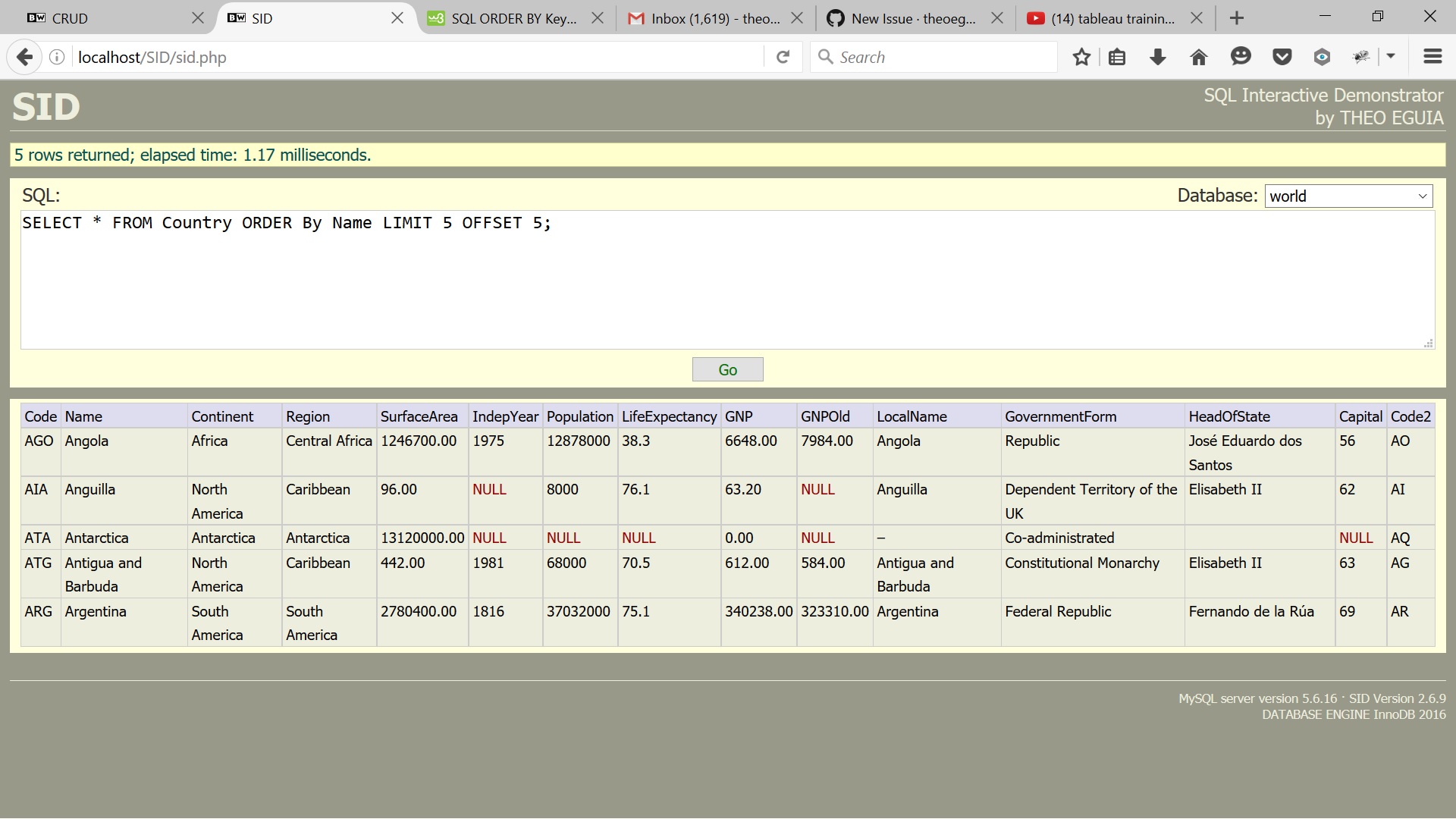Screen dimensions: 1456x819
Task: Open the Downloads panel
Action: pos(1157,56)
